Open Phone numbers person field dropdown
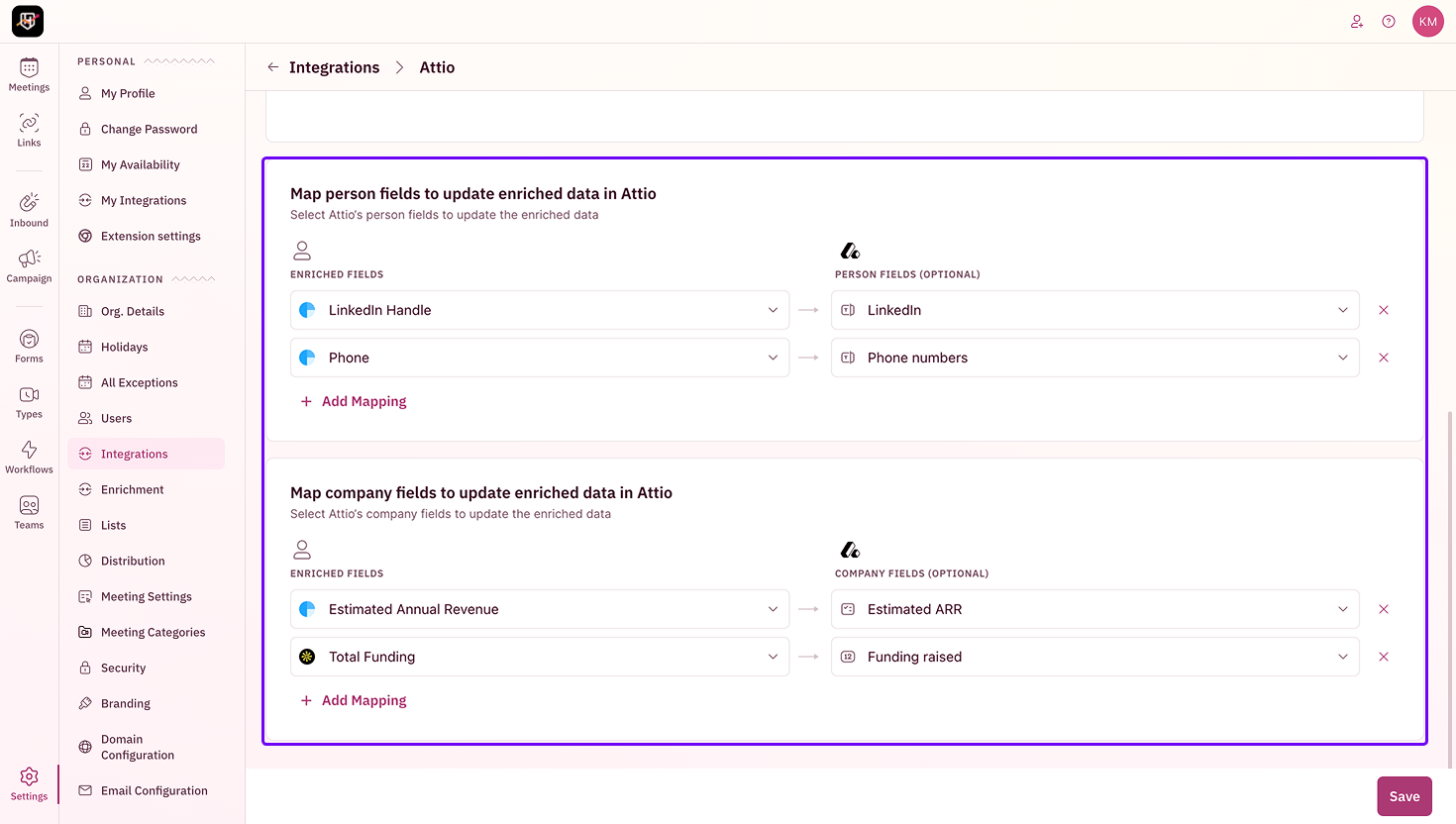 (x=1095, y=358)
